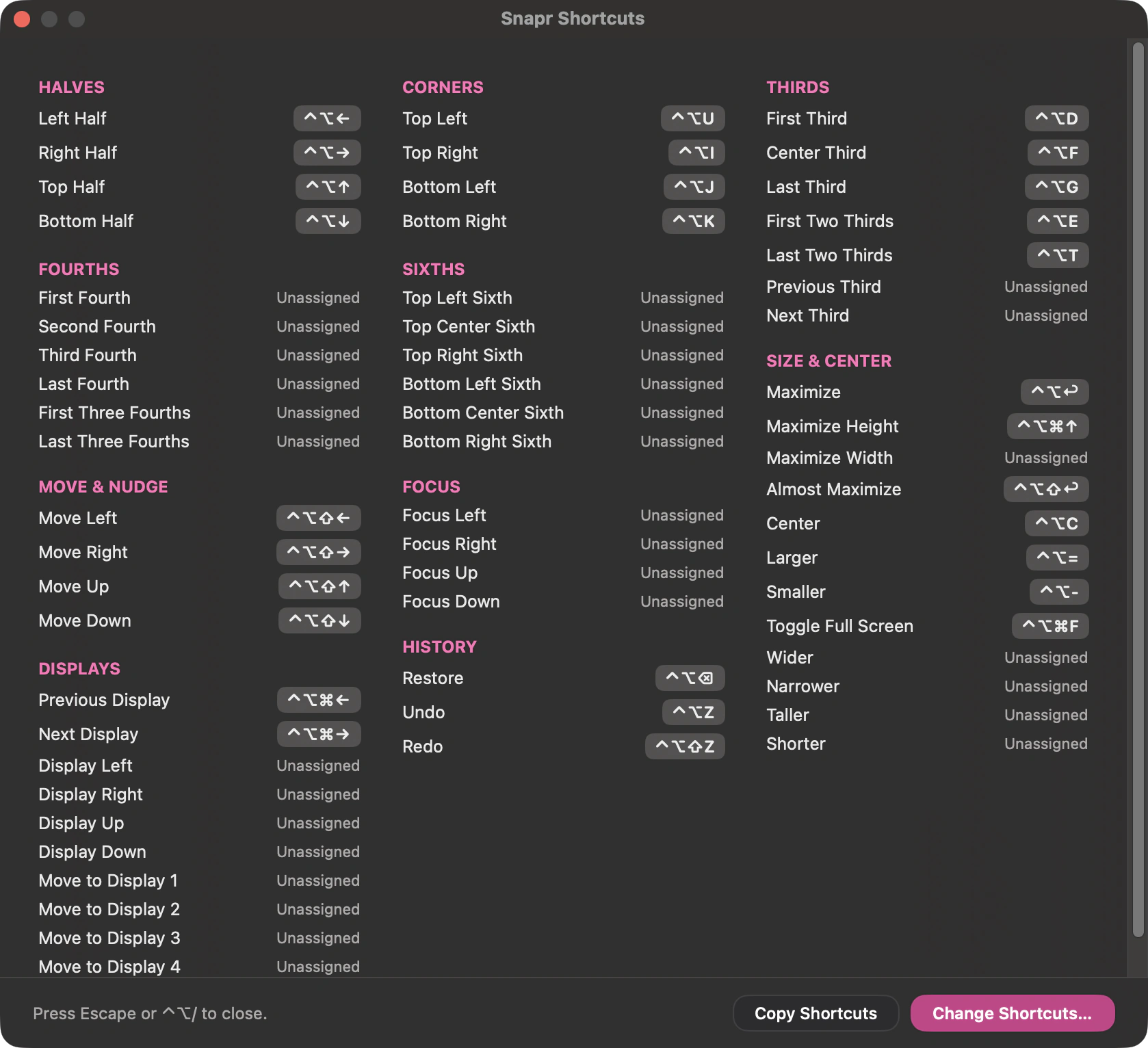Select the Previous Third label
This screenshot has height=1048, width=1148.
pyautogui.click(x=824, y=287)
